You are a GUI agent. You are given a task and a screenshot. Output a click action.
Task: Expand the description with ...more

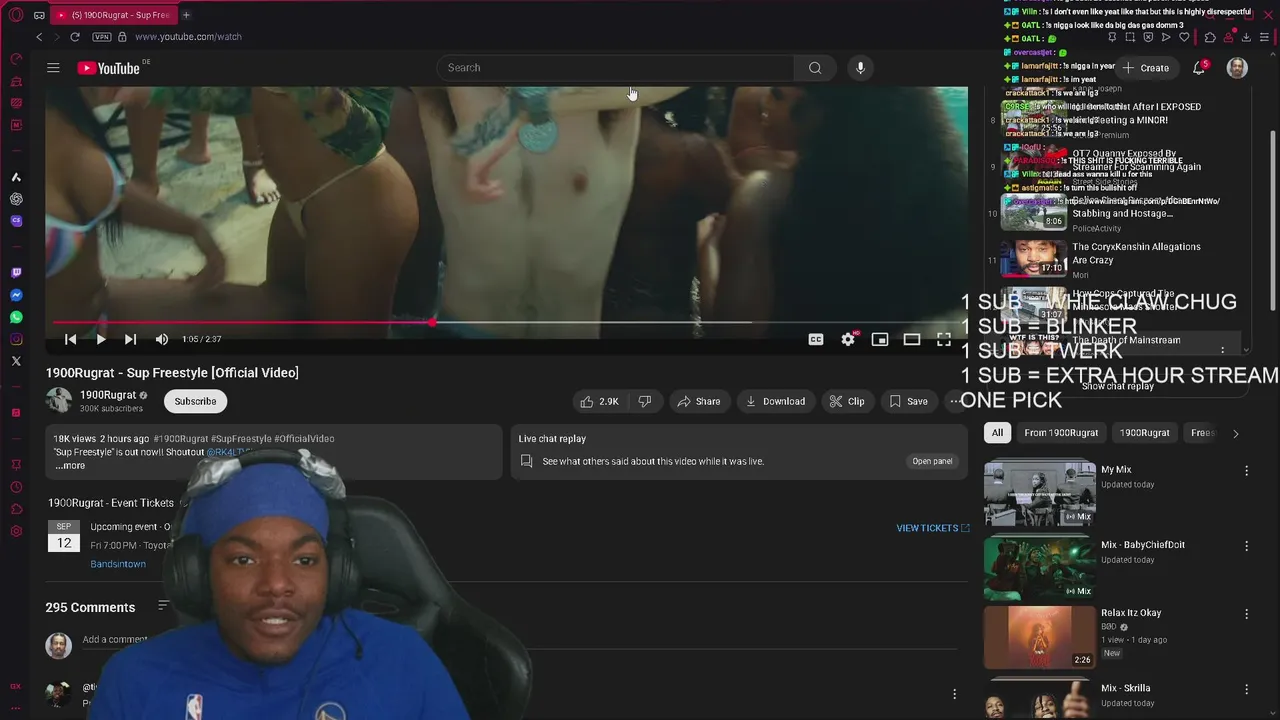pyautogui.click(x=70, y=466)
